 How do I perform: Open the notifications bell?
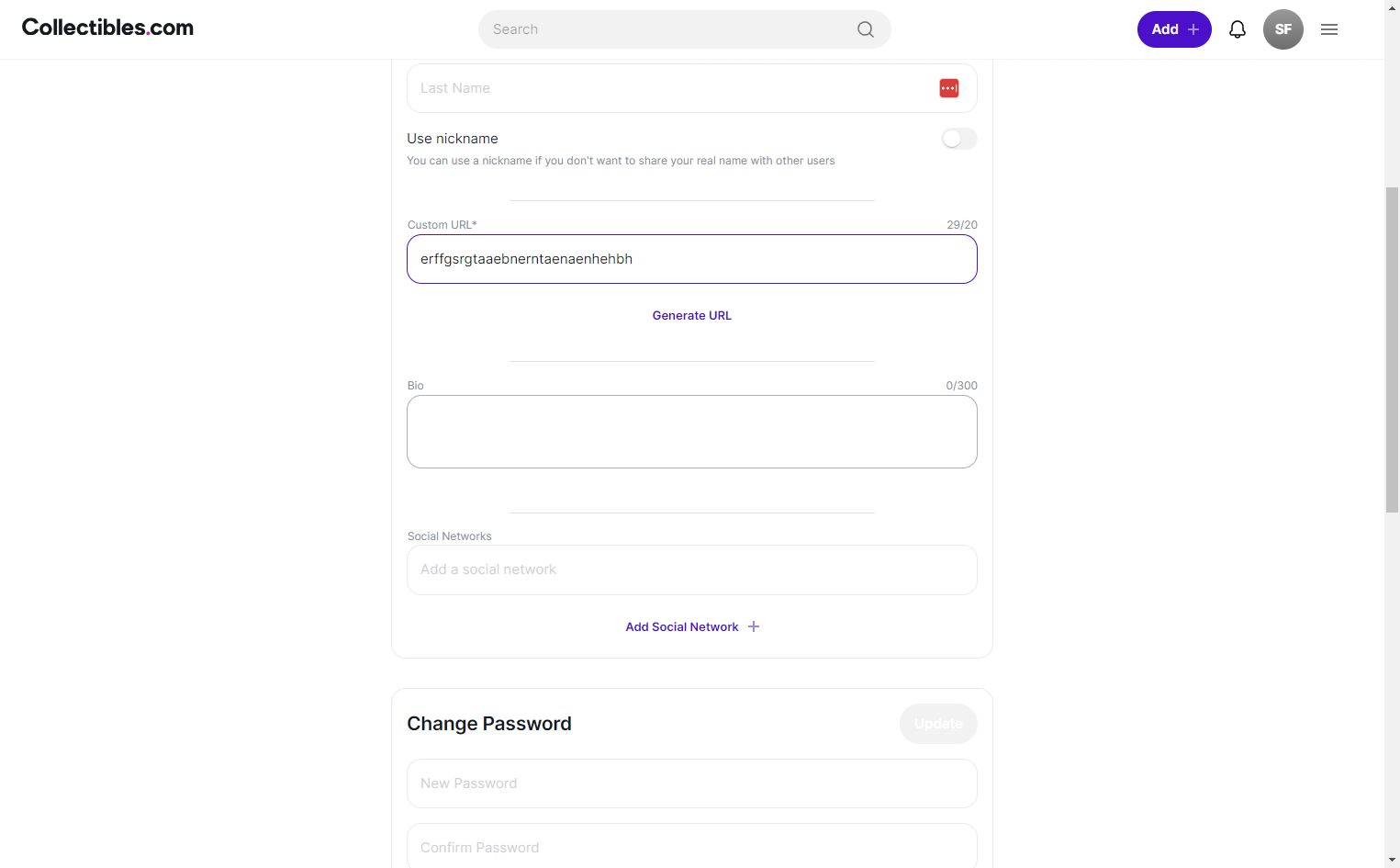1238,29
